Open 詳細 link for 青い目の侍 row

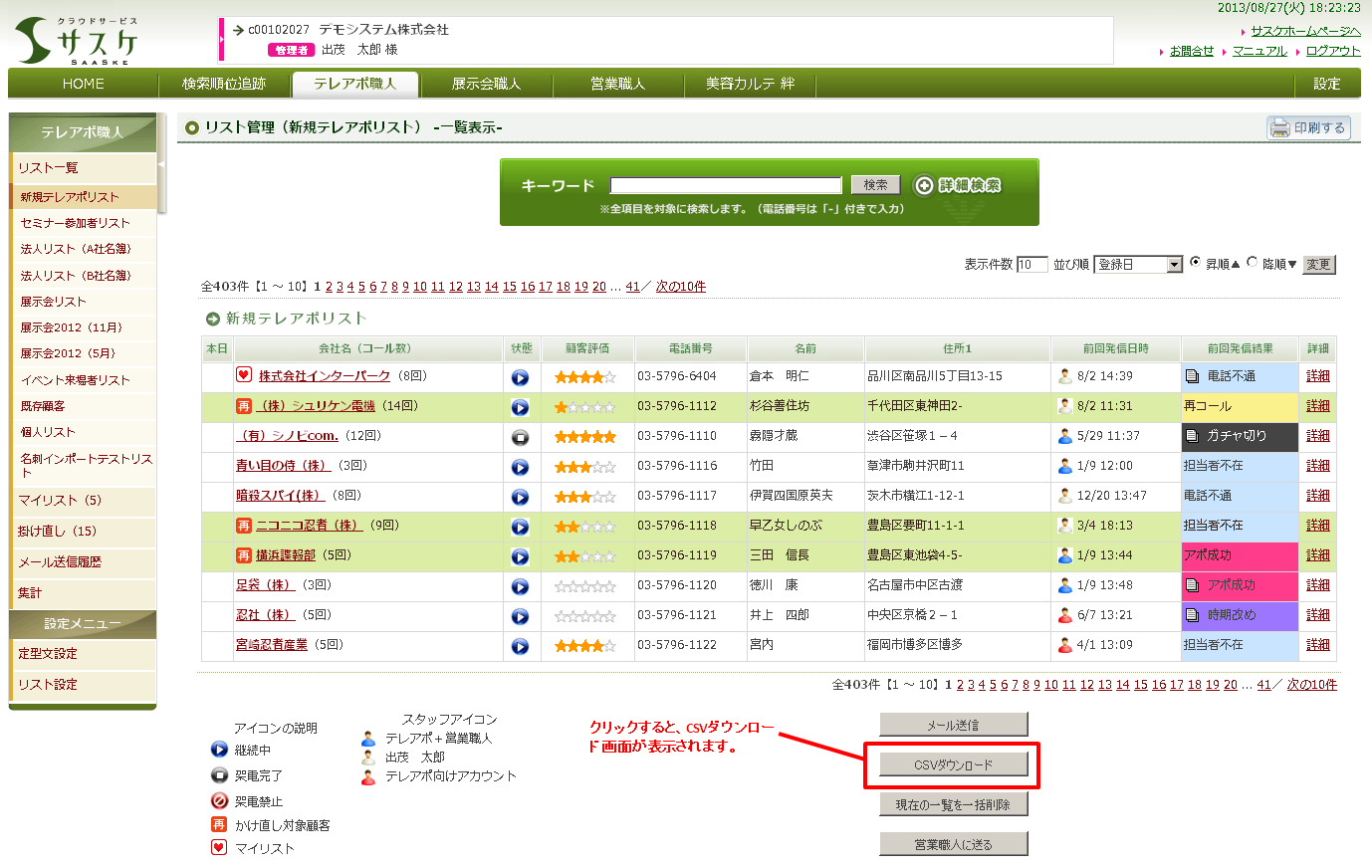tap(1317, 466)
